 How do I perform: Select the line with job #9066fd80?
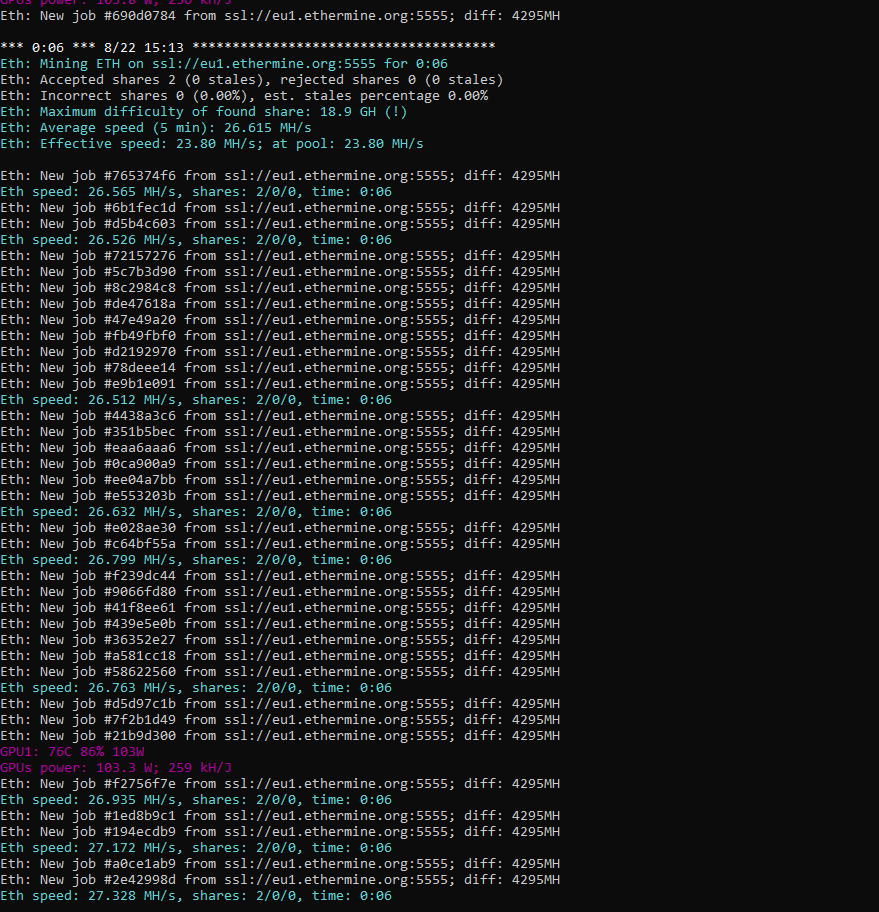pyautogui.click(x=280, y=592)
